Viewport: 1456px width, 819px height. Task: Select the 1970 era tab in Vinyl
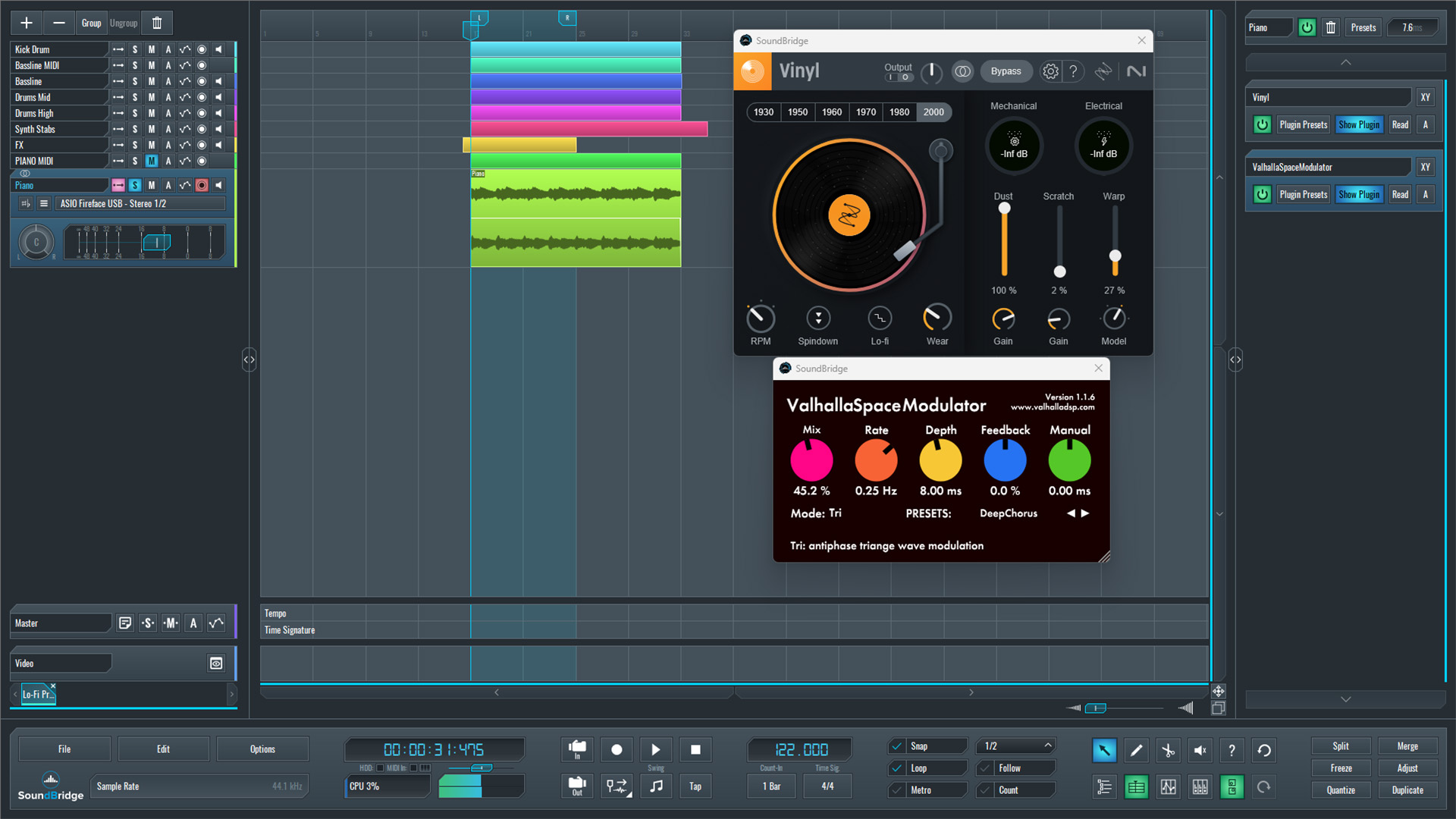(866, 112)
